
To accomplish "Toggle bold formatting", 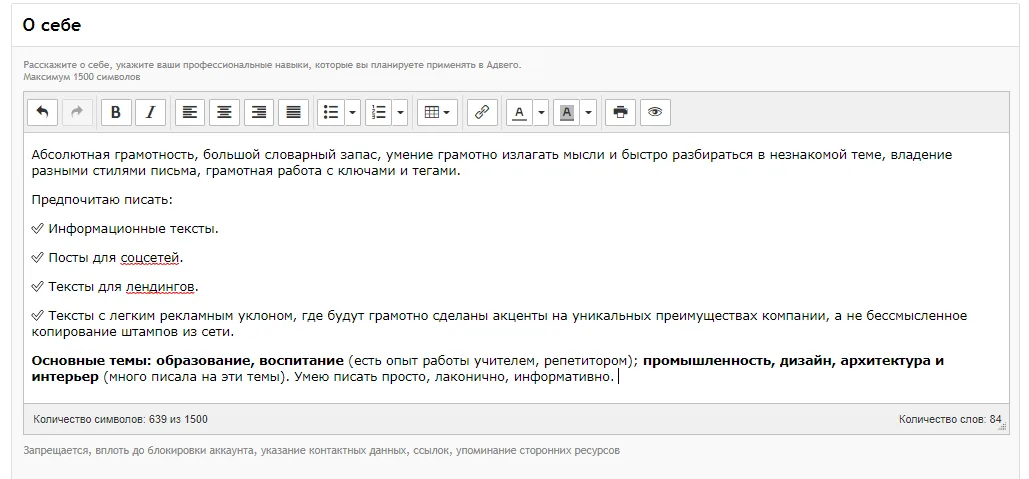I will (x=116, y=112).
